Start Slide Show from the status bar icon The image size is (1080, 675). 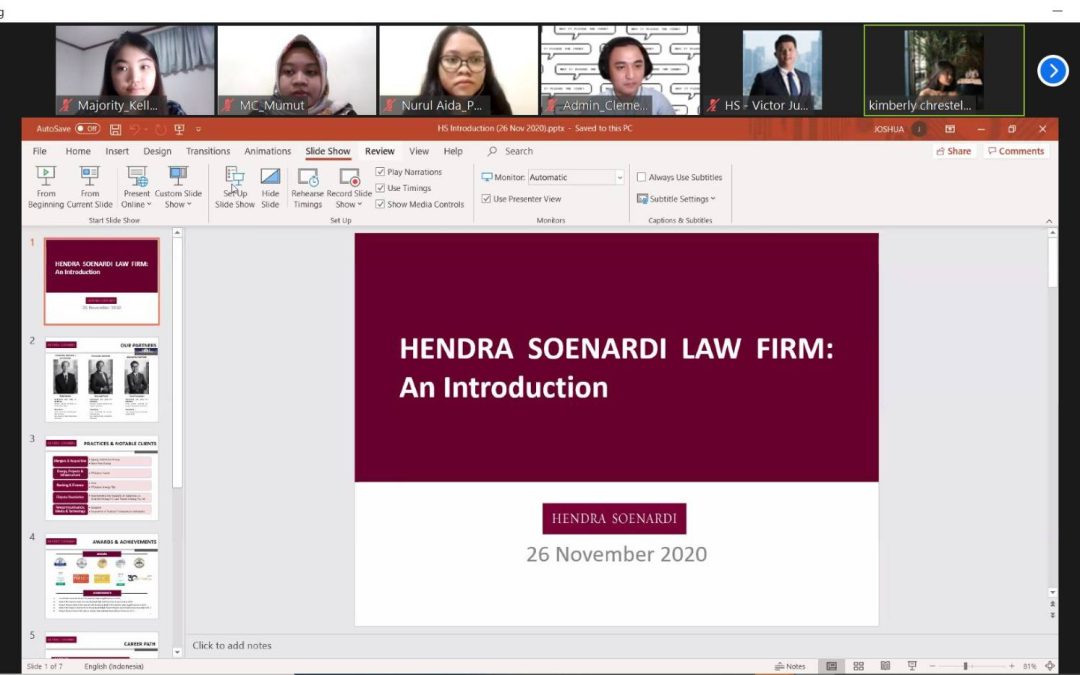click(x=911, y=665)
